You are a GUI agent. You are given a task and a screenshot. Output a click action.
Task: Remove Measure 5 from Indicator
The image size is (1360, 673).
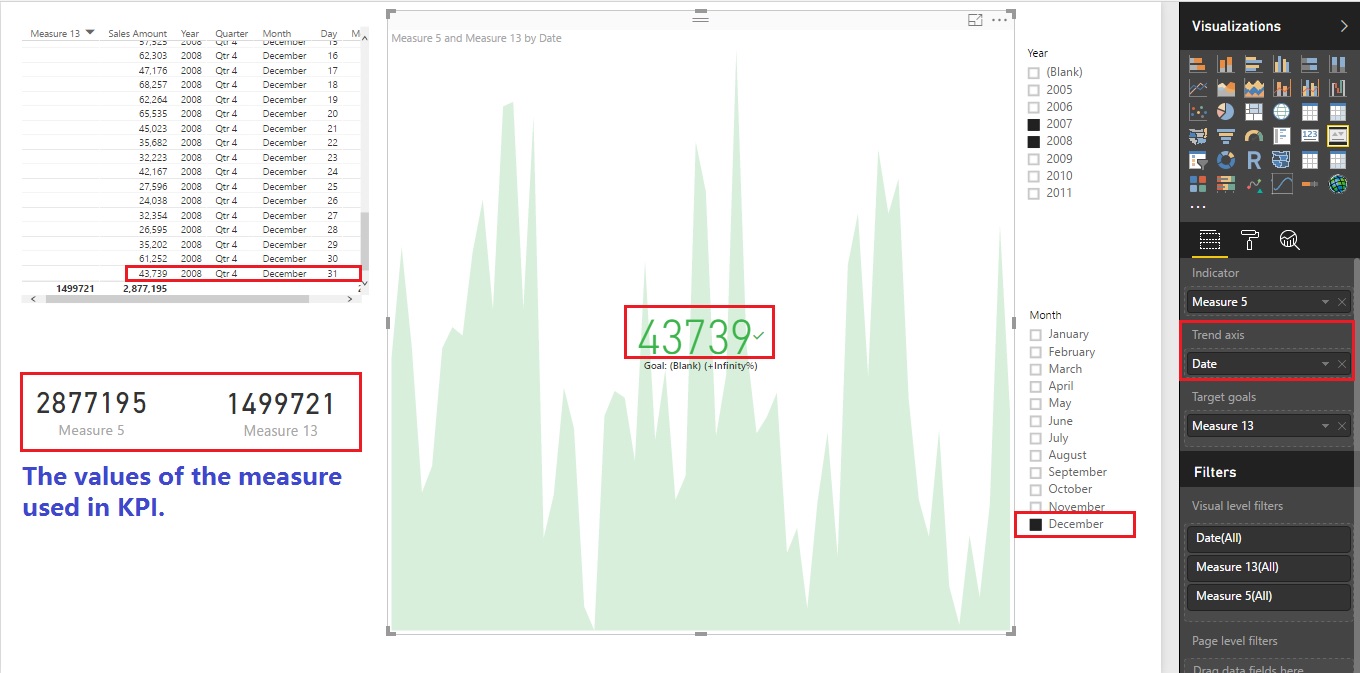pos(1342,302)
